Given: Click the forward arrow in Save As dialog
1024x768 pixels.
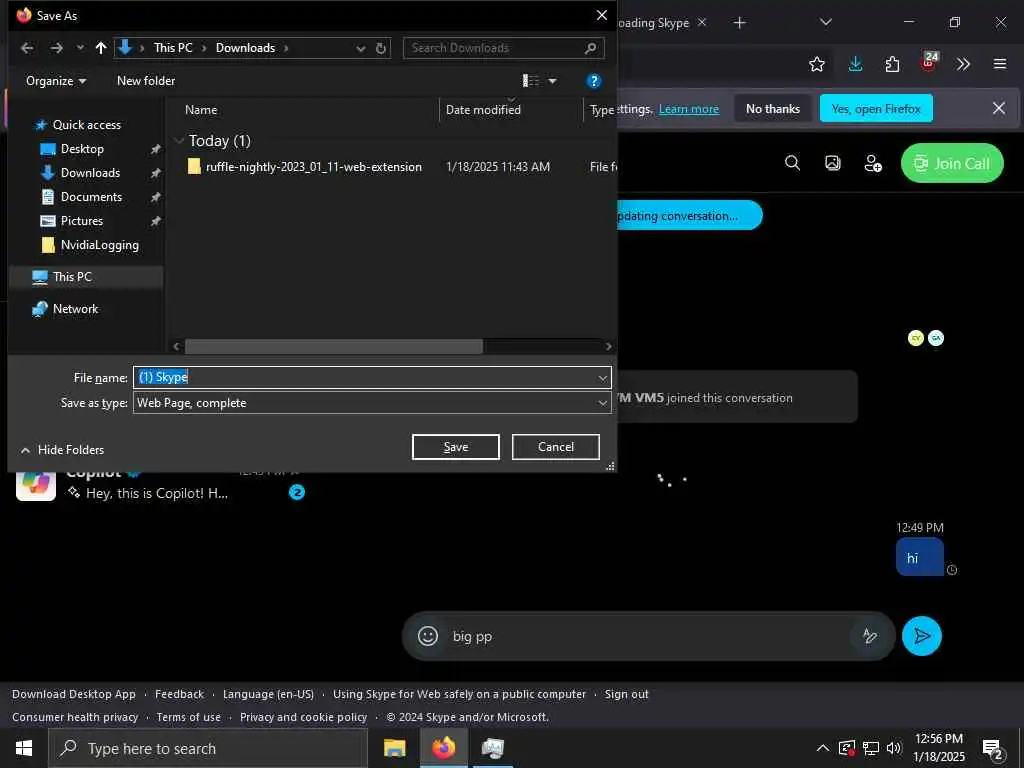Looking at the screenshot, I should pyautogui.click(x=57, y=48).
